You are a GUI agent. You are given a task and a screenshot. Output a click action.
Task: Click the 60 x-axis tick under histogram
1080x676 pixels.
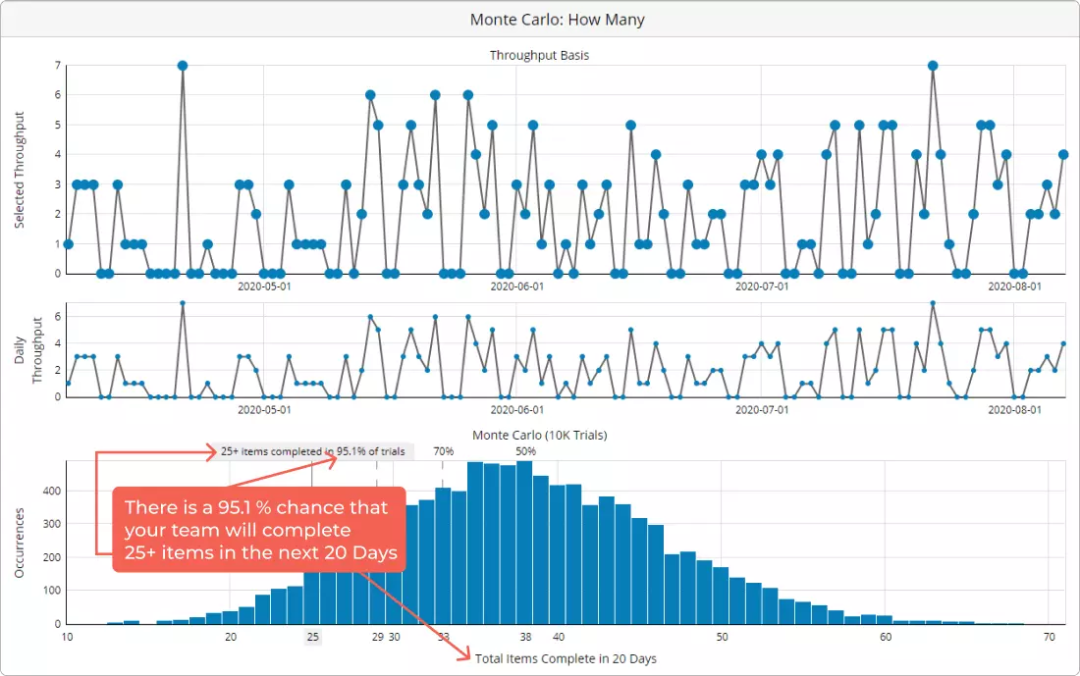[885, 637]
